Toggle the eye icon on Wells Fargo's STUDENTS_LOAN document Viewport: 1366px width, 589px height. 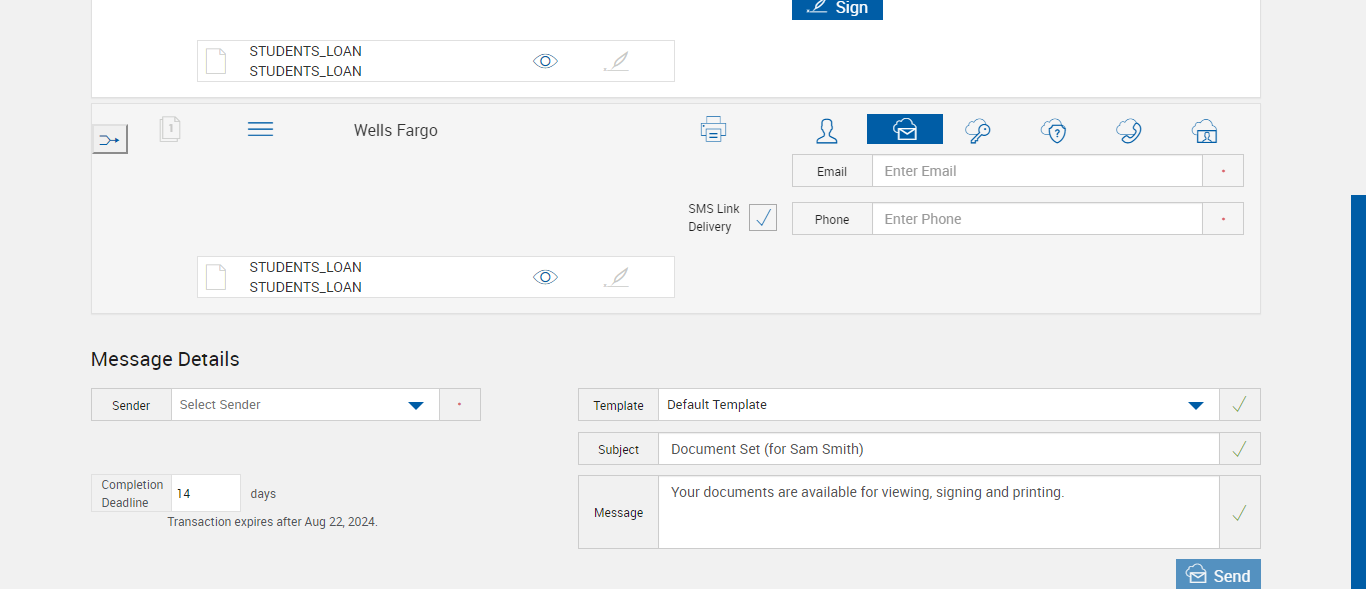(545, 277)
